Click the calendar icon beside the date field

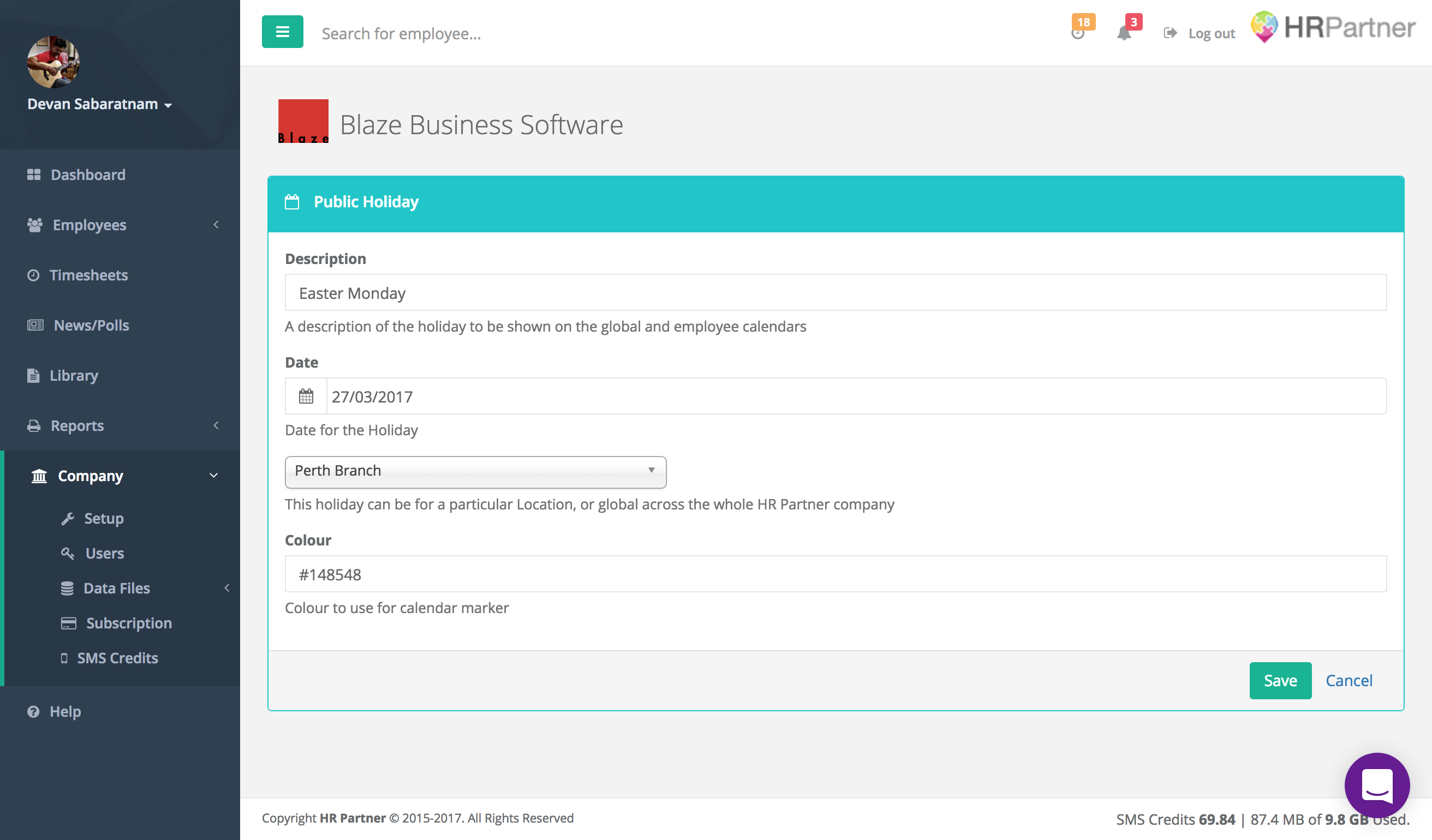coord(306,396)
